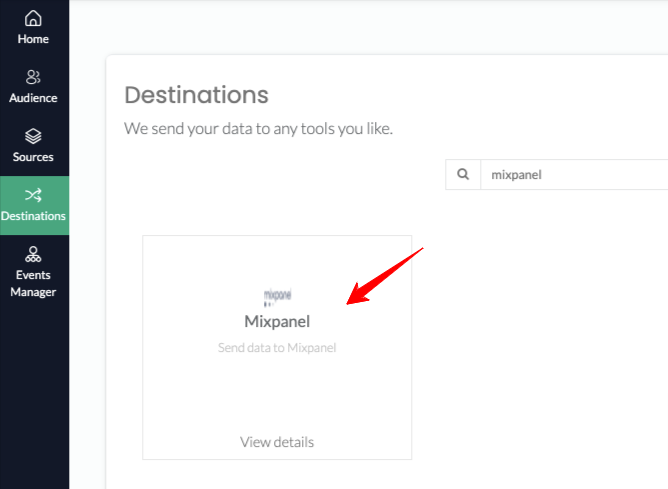Viewport: 668px width, 489px height.
Task: Go to Home in sidebar
Action: click(x=33, y=39)
